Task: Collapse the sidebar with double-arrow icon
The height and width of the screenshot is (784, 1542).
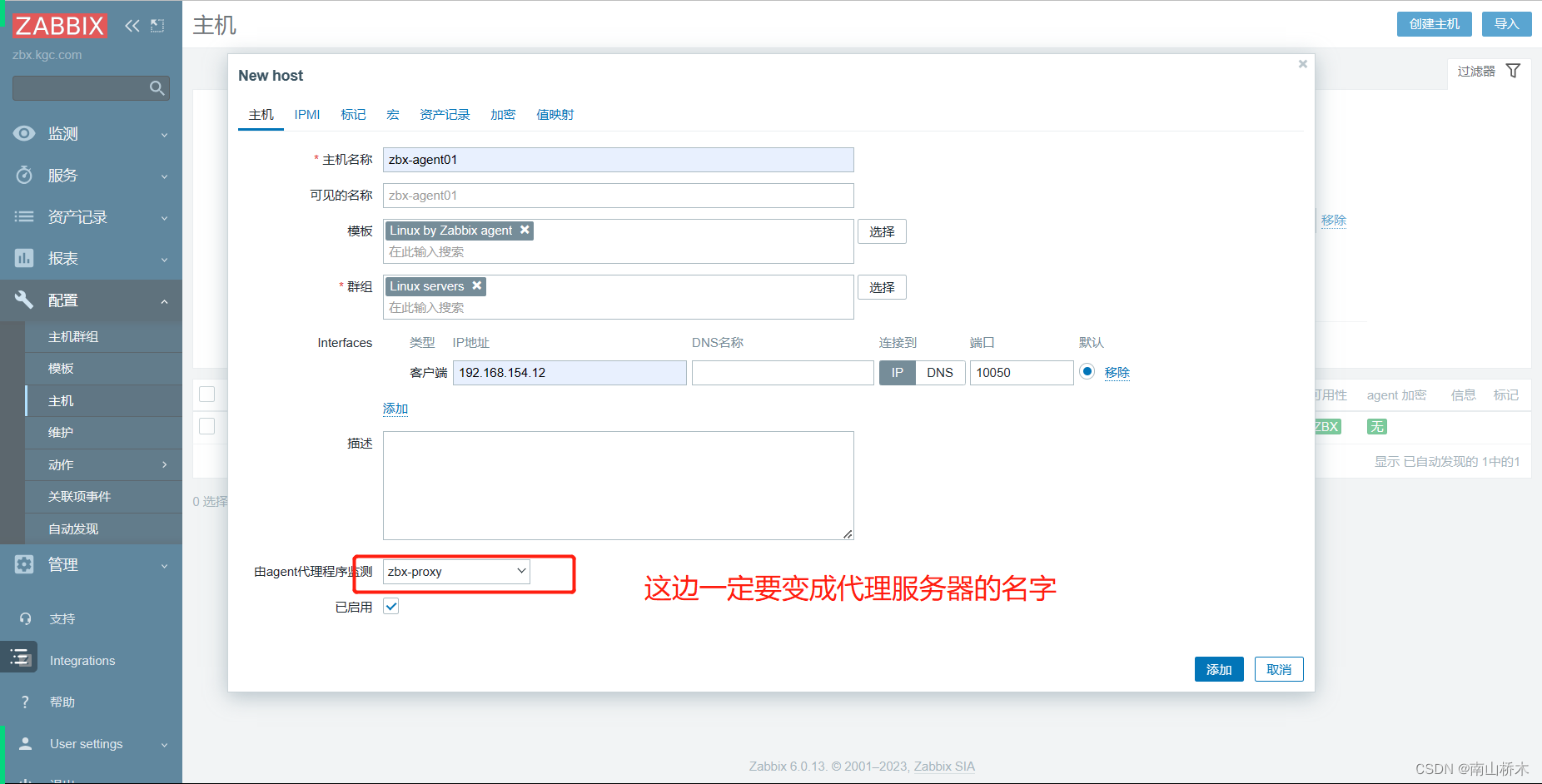Action: click(132, 26)
